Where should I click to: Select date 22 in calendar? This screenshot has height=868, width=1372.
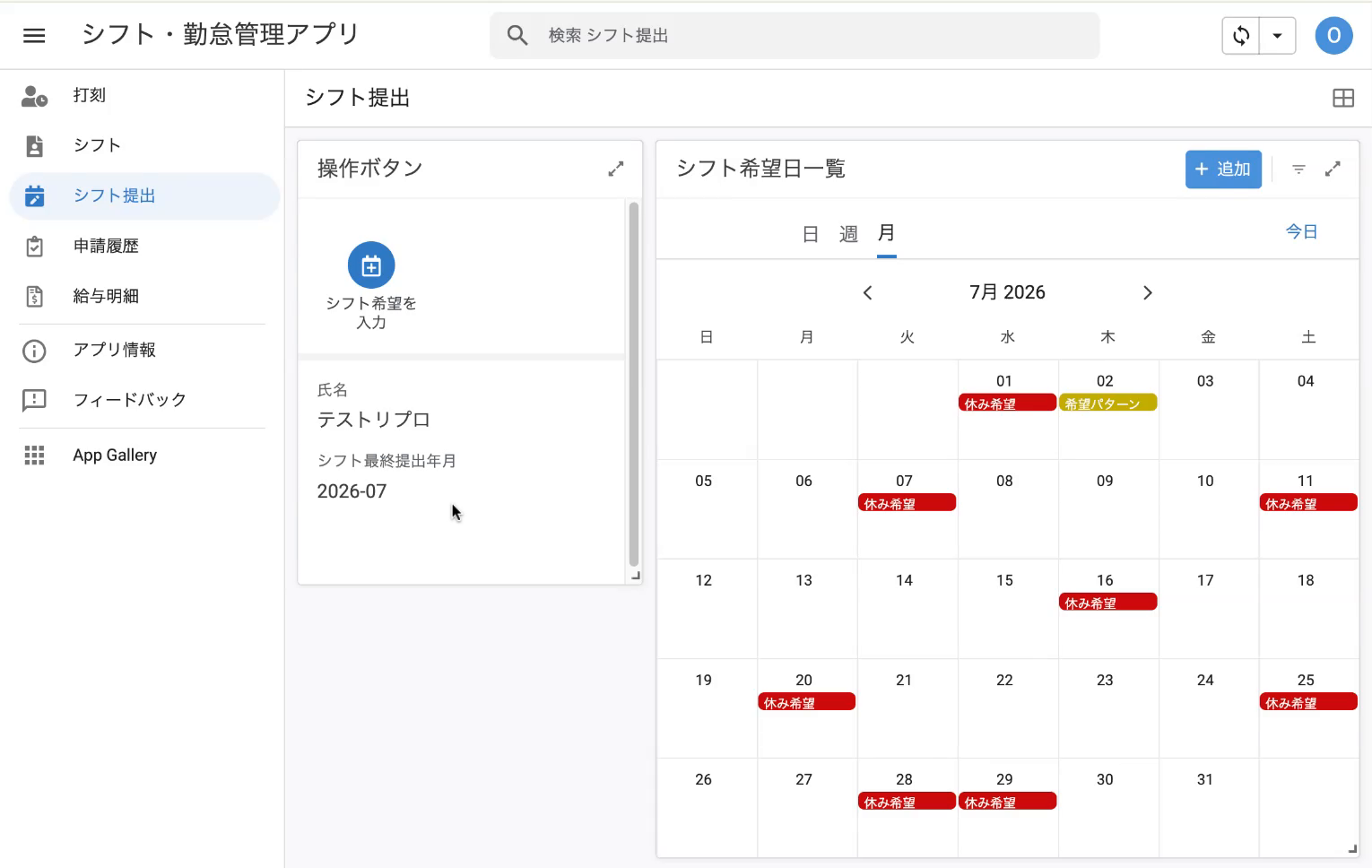click(x=1004, y=680)
